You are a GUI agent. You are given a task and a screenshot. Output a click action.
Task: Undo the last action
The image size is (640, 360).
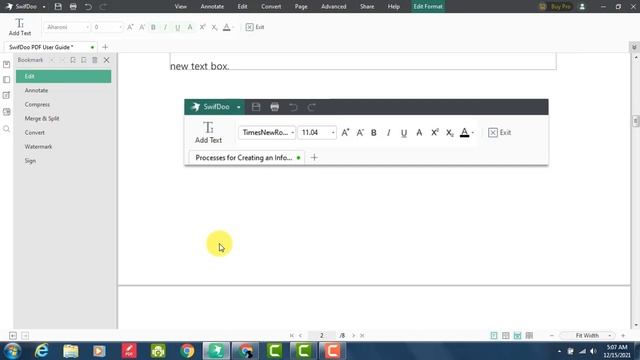88,7
